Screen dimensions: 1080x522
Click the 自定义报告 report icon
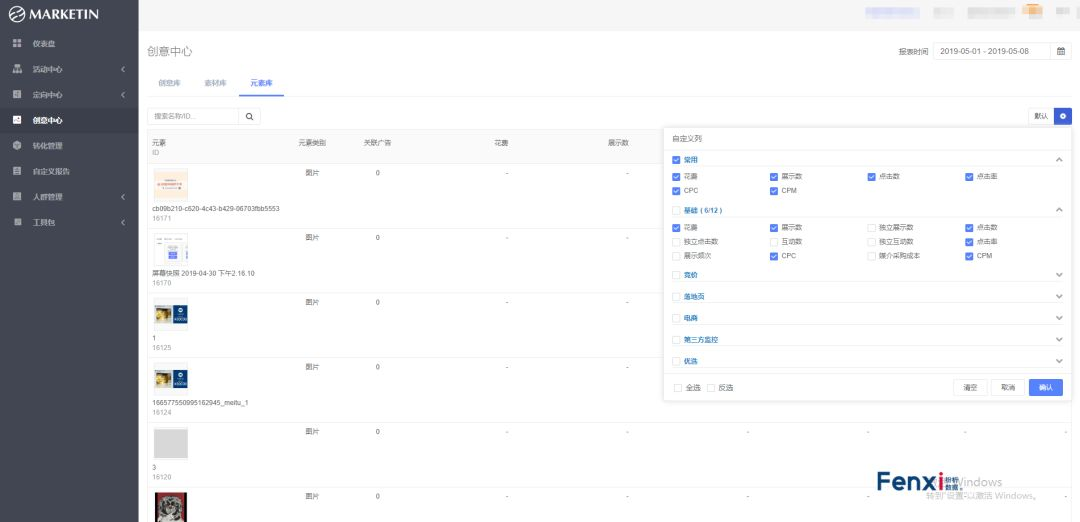pyautogui.click(x=17, y=171)
